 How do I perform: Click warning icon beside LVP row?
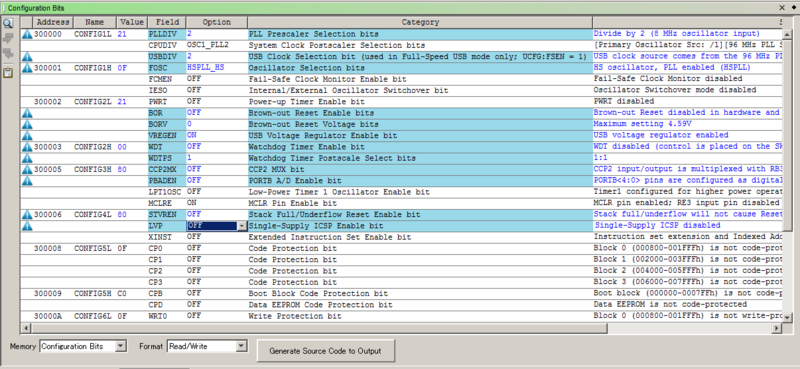pyautogui.click(x=27, y=226)
